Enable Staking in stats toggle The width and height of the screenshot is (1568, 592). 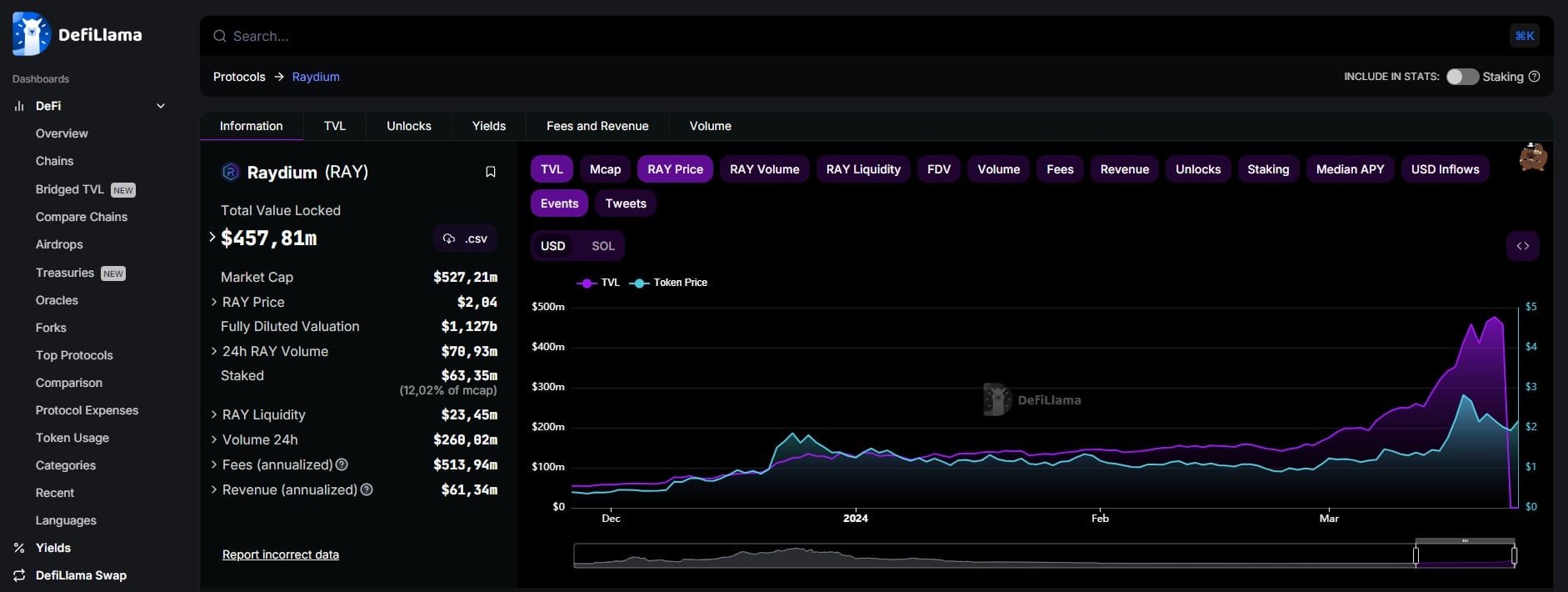(1462, 77)
